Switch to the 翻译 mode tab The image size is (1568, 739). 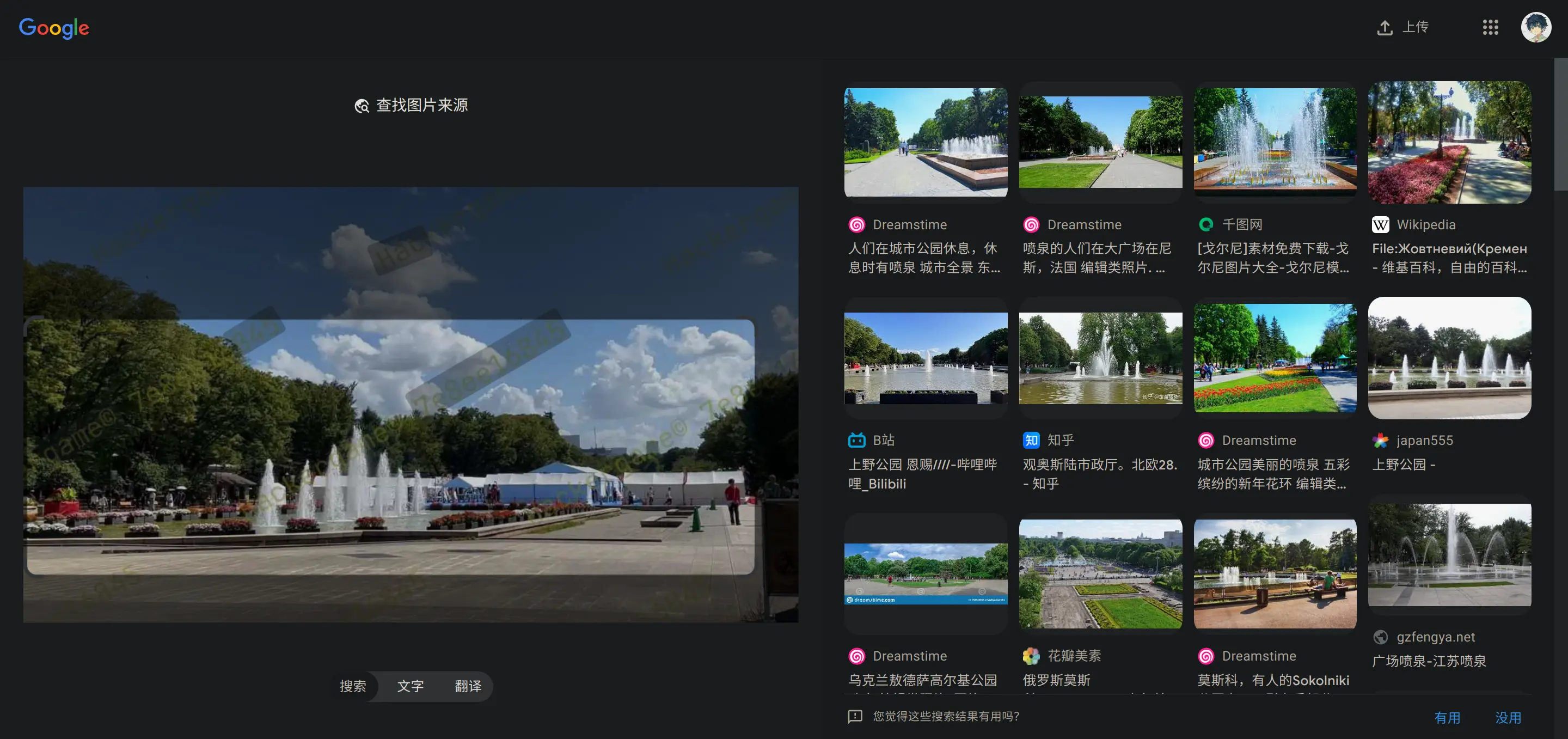468,686
